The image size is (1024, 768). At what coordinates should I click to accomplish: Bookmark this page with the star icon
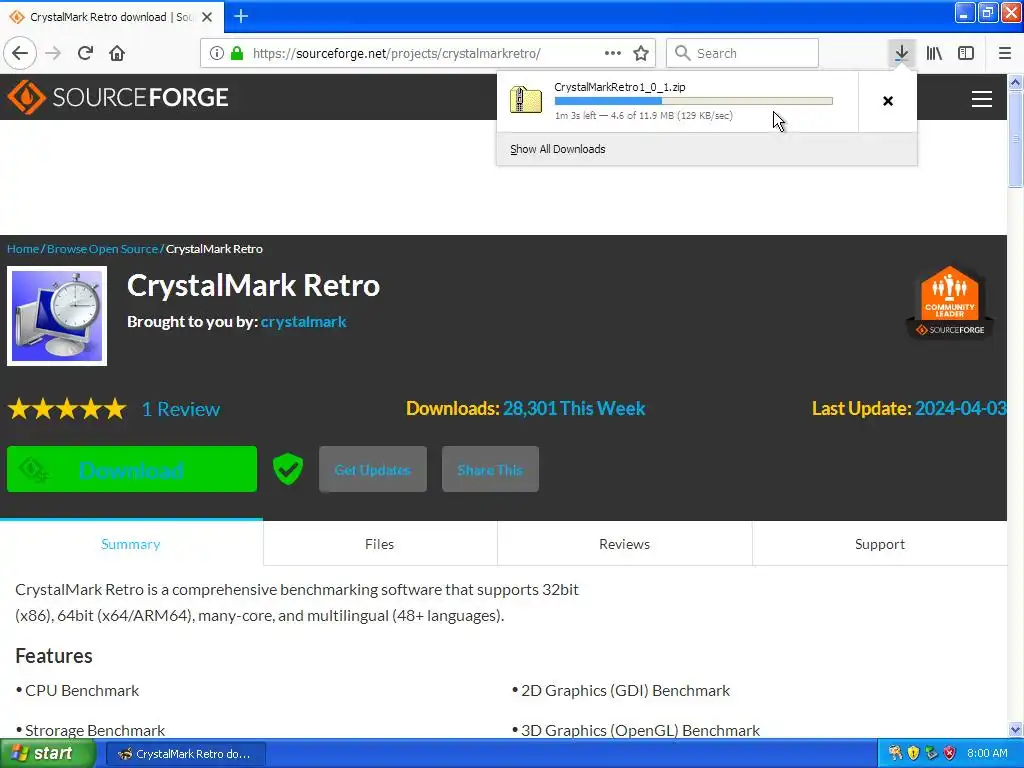click(x=641, y=53)
